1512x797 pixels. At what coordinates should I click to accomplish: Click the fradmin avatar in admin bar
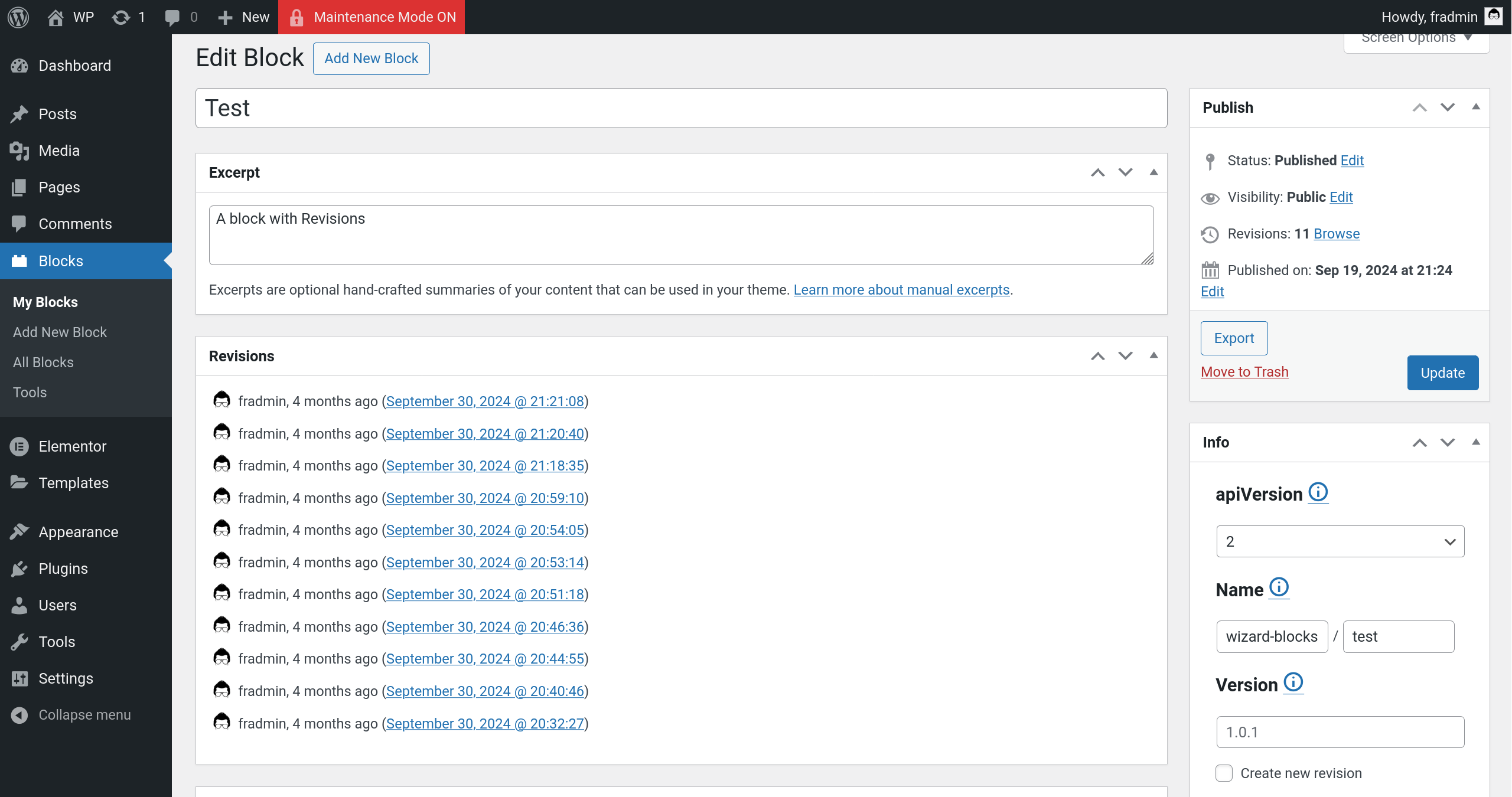tap(1494, 16)
